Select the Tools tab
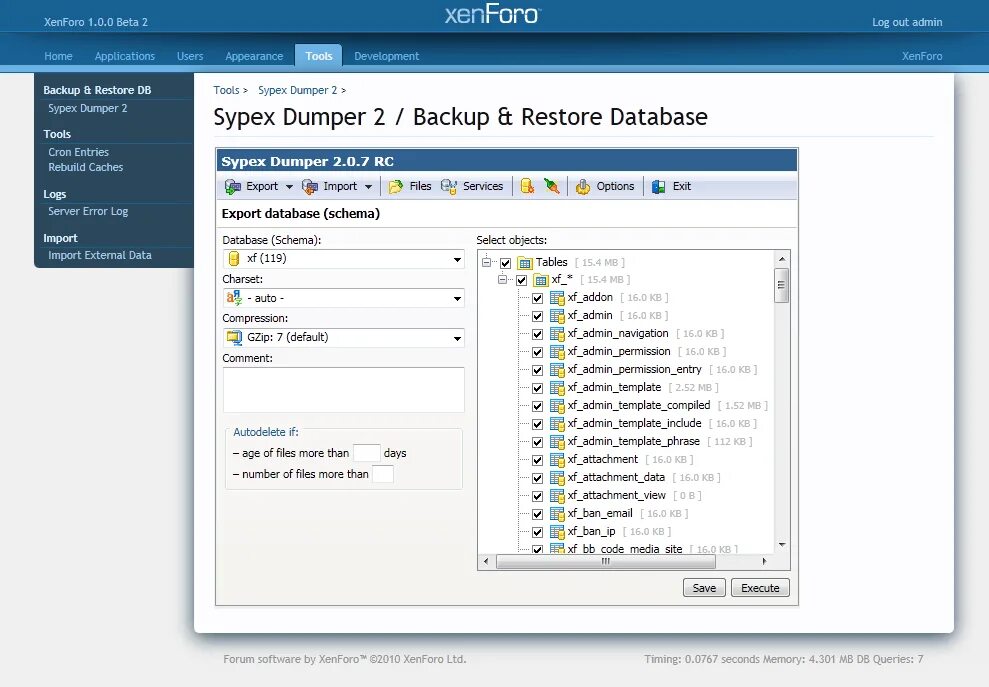This screenshot has height=687, width=989. click(x=319, y=56)
